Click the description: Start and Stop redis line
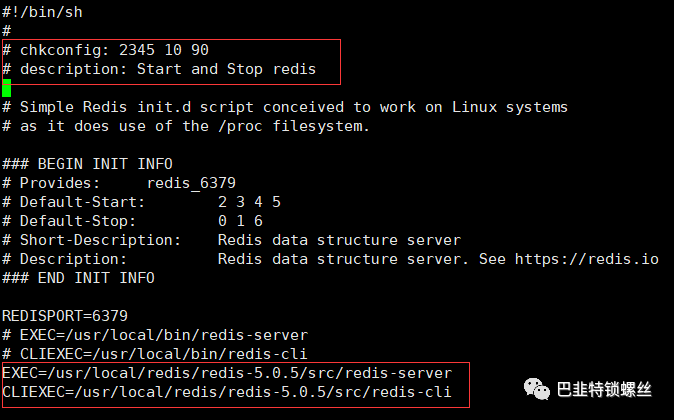 159,69
